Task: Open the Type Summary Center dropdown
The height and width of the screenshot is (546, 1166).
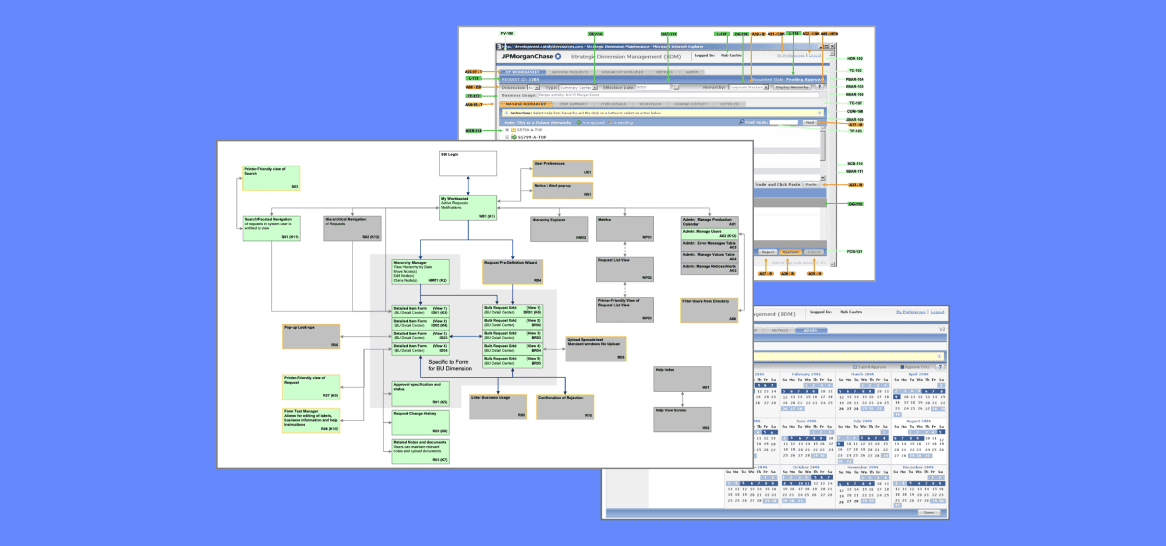Action: click(x=597, y=87)
